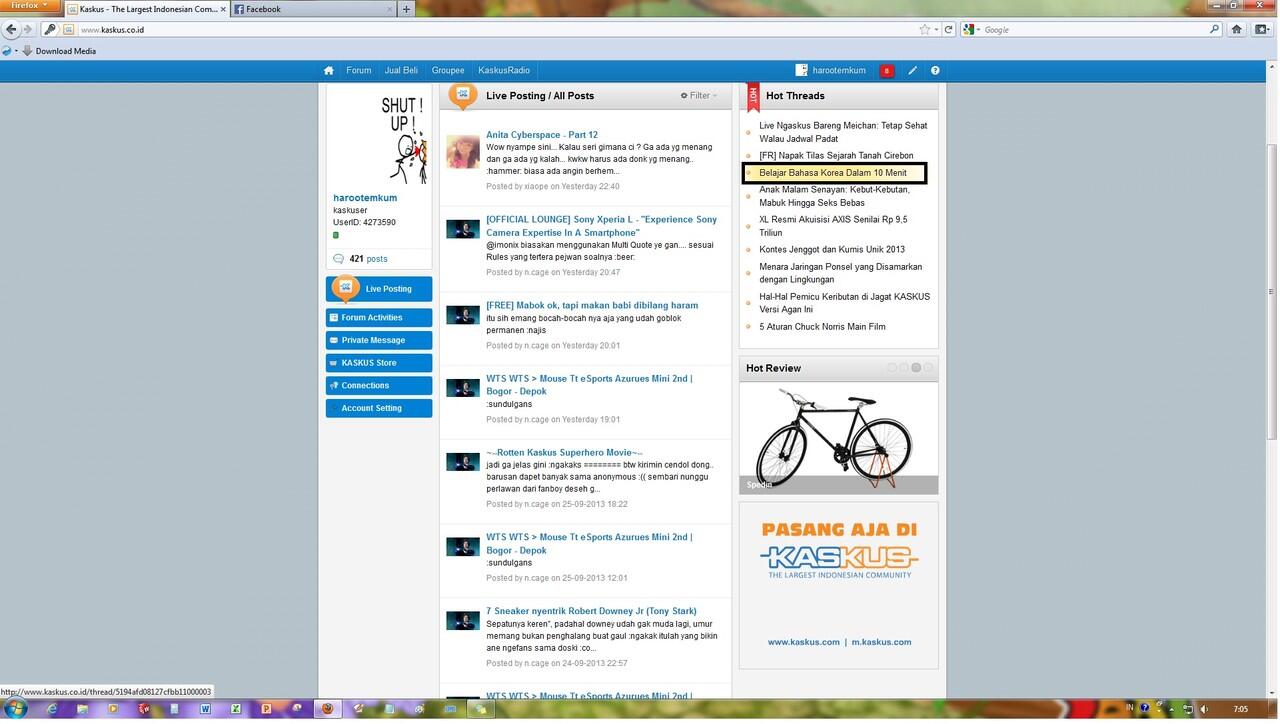Screen dimensions: 1280x724
Task: Open the Groupee menu
Action: (x=448, y=71)
